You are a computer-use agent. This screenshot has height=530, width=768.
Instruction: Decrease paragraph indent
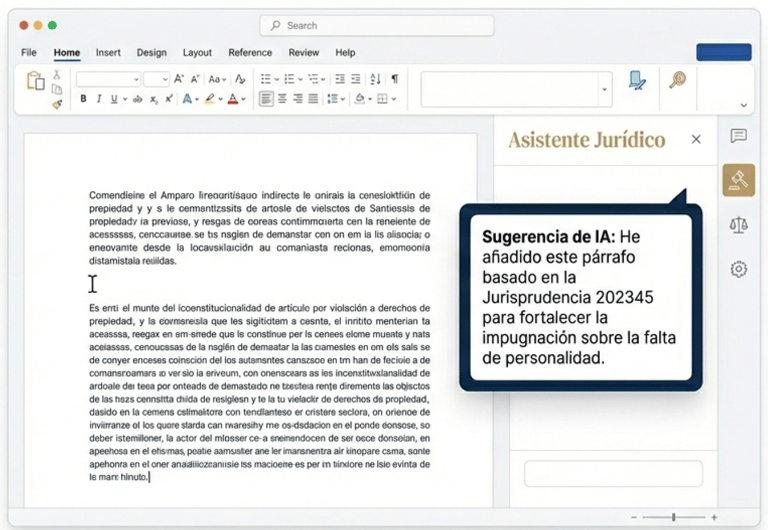point(339,79)
